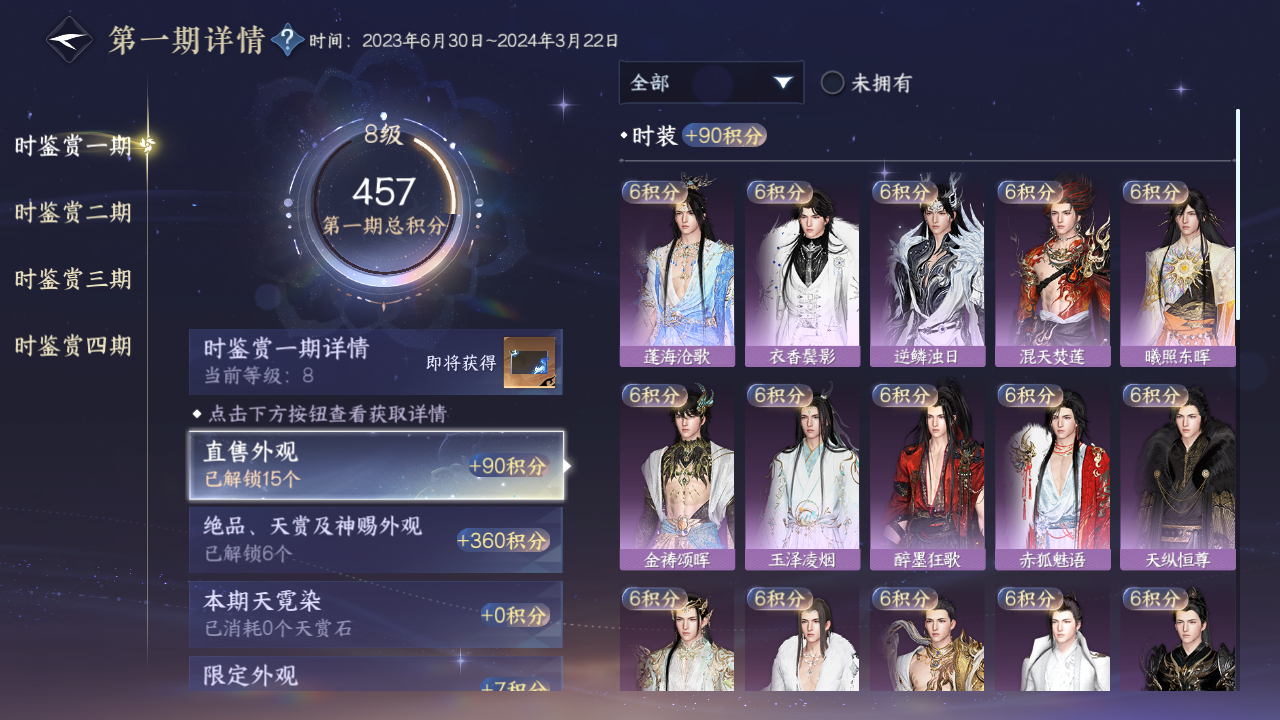Click the upcoming reward item icon

(529, 363)
